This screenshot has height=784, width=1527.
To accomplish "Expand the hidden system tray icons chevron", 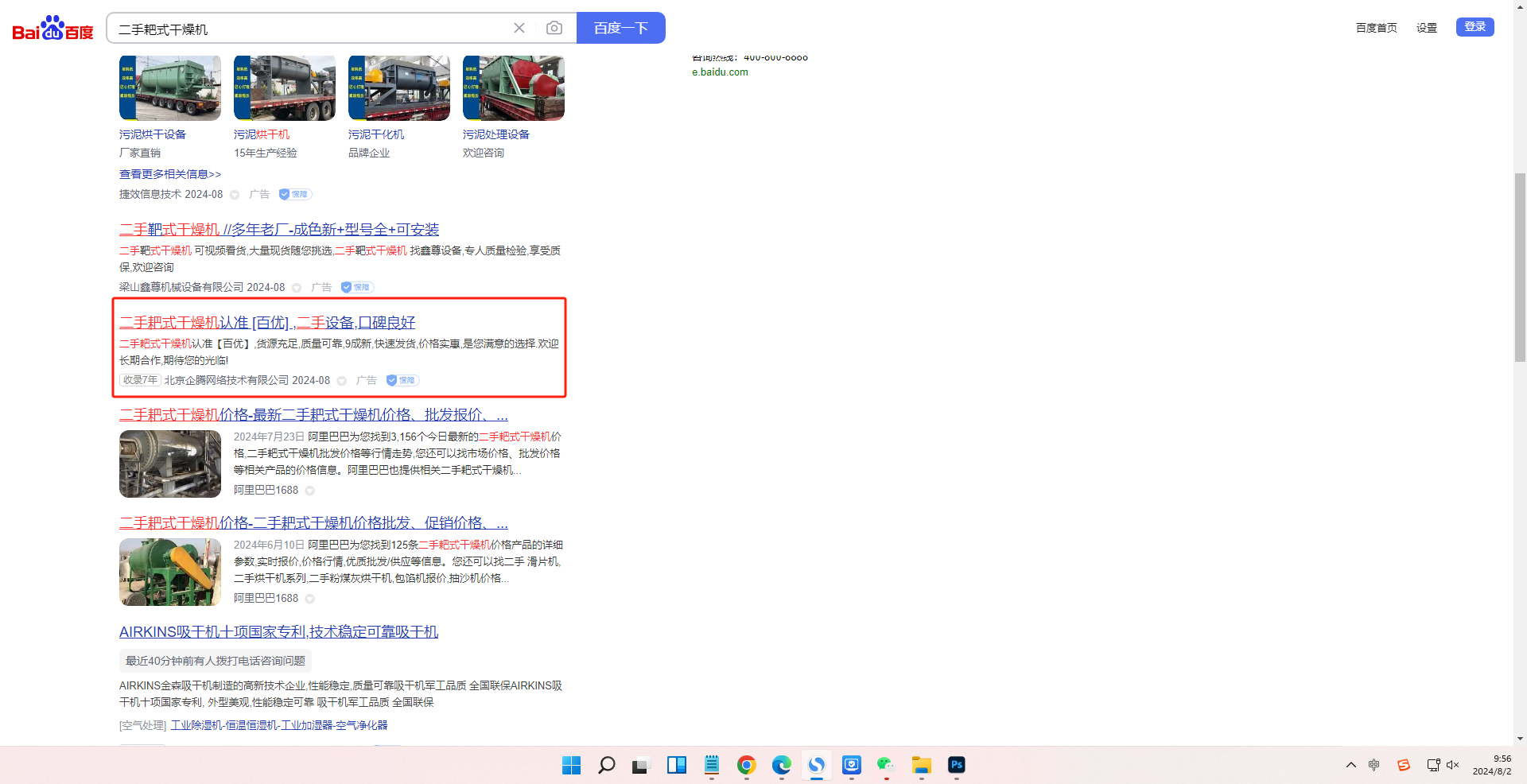I will (x=1350, y=765).
